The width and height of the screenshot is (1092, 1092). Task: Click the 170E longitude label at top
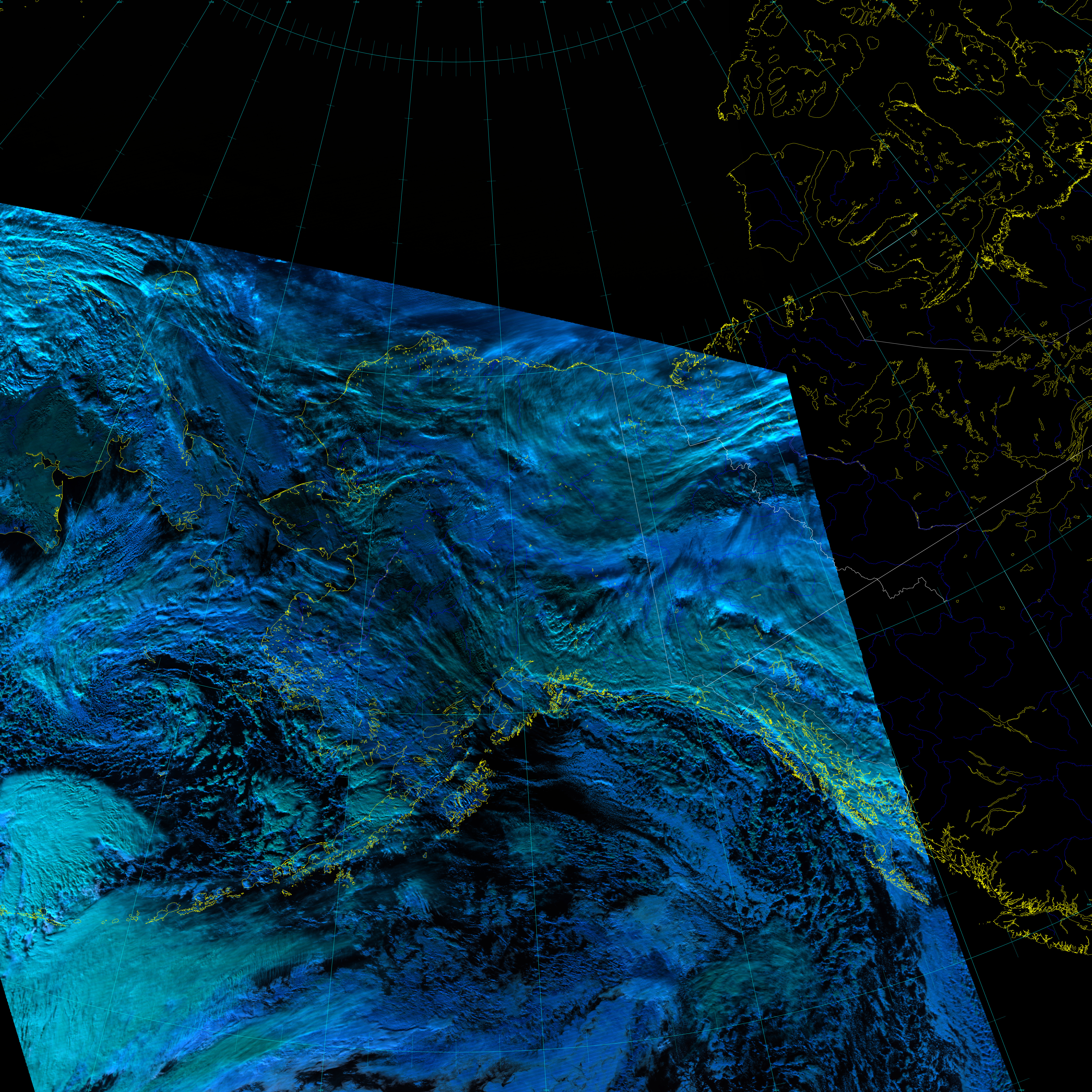211,2
